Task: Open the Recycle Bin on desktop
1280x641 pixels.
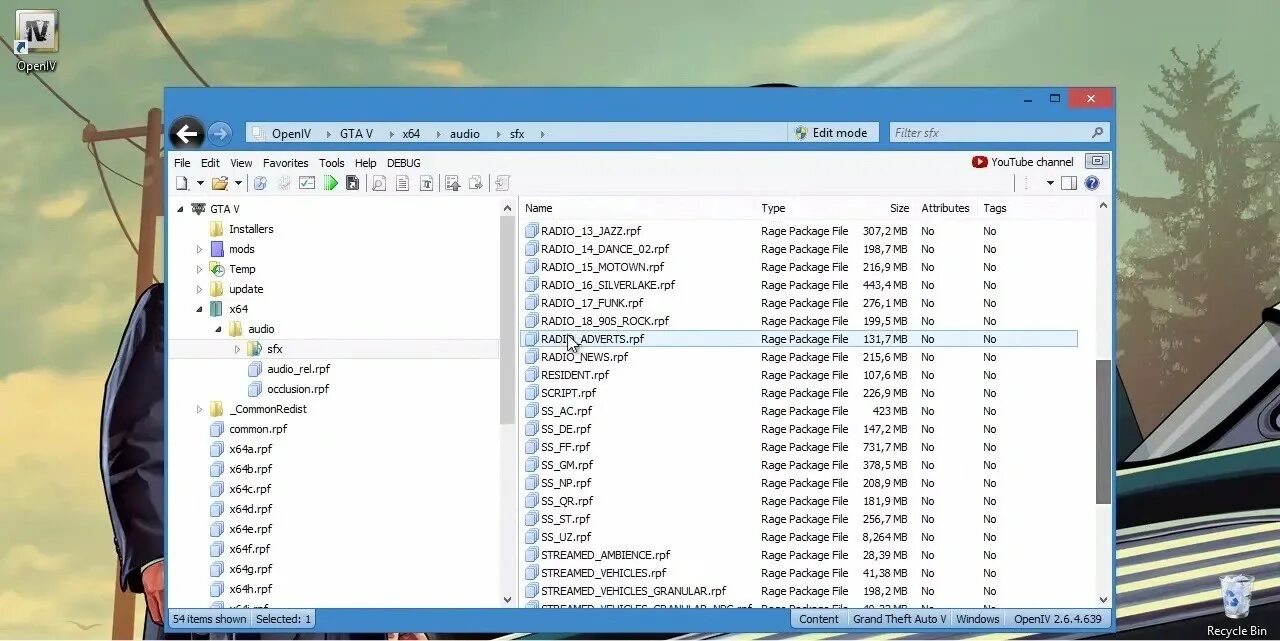Action: (x=1236, y=605)
